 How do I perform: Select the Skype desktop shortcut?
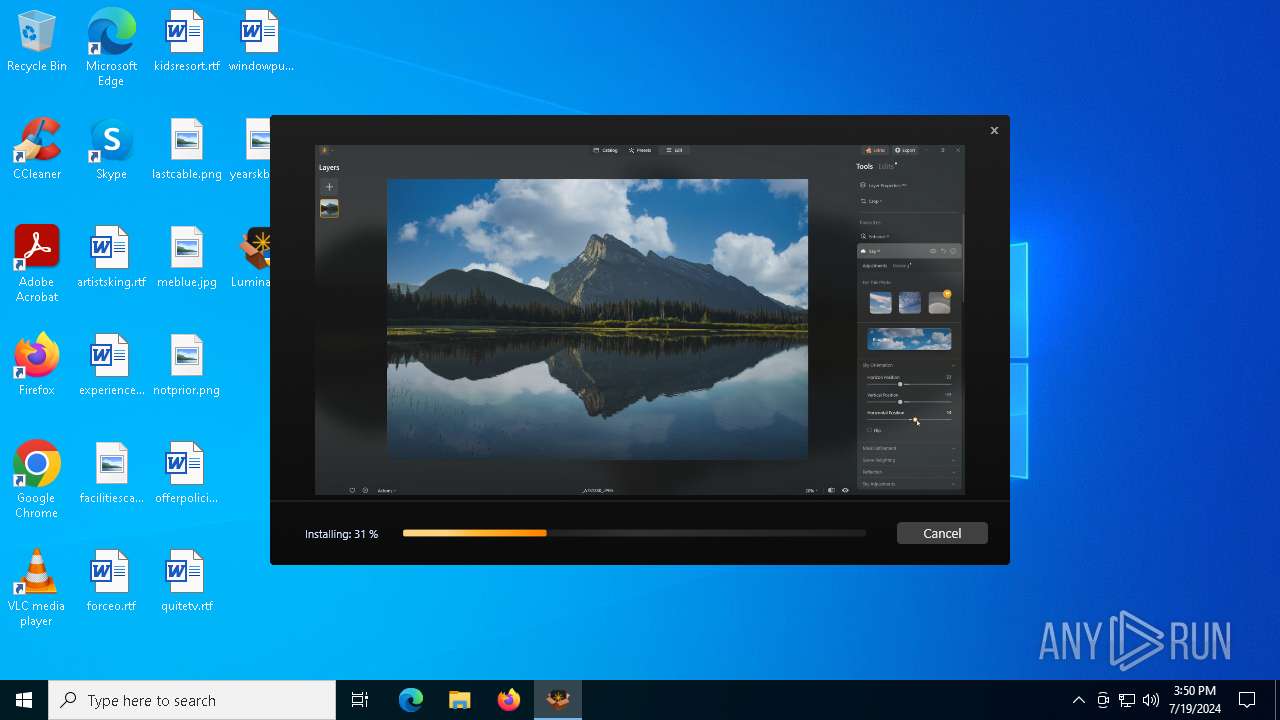(111, 150)
